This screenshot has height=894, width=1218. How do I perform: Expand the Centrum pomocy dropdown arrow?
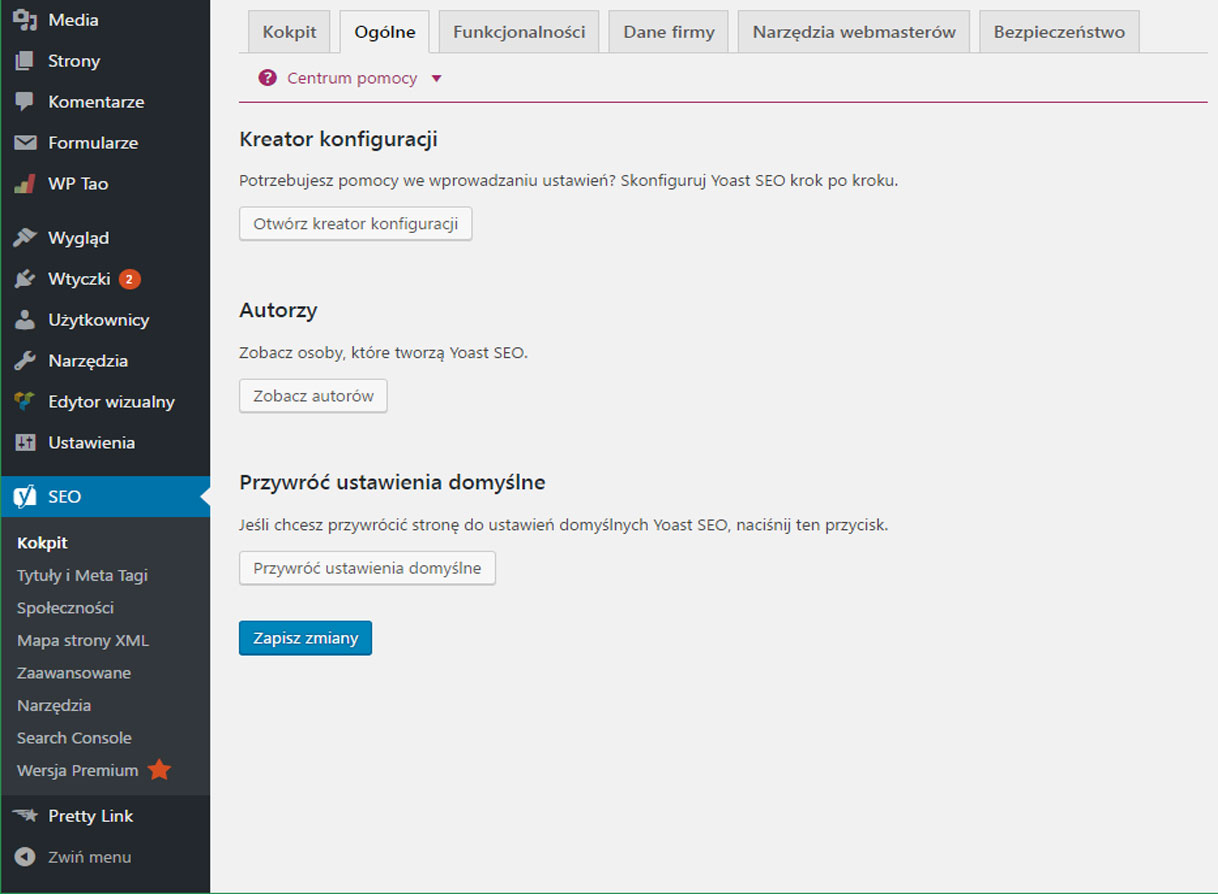point(436,78)
